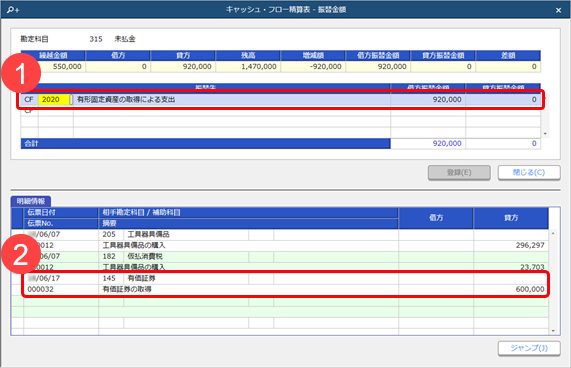
Task: Click the 借方 header in detail table
Action: tap(436, 218)
